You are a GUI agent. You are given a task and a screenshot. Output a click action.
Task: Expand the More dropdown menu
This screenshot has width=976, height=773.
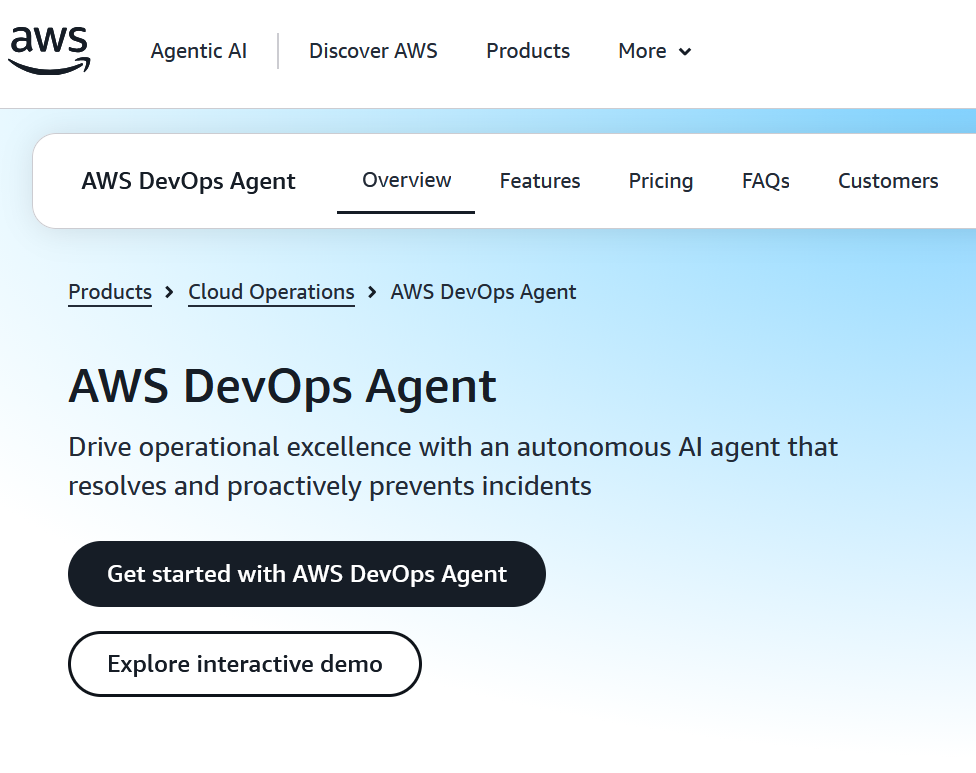point(655,51)
